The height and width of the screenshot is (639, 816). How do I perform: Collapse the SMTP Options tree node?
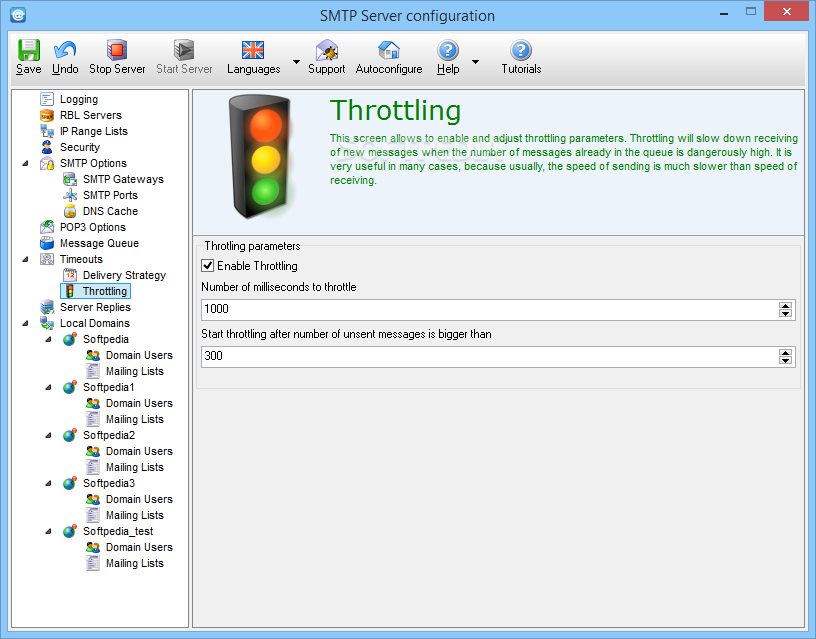pyautogui.click(x=25, y=163)
